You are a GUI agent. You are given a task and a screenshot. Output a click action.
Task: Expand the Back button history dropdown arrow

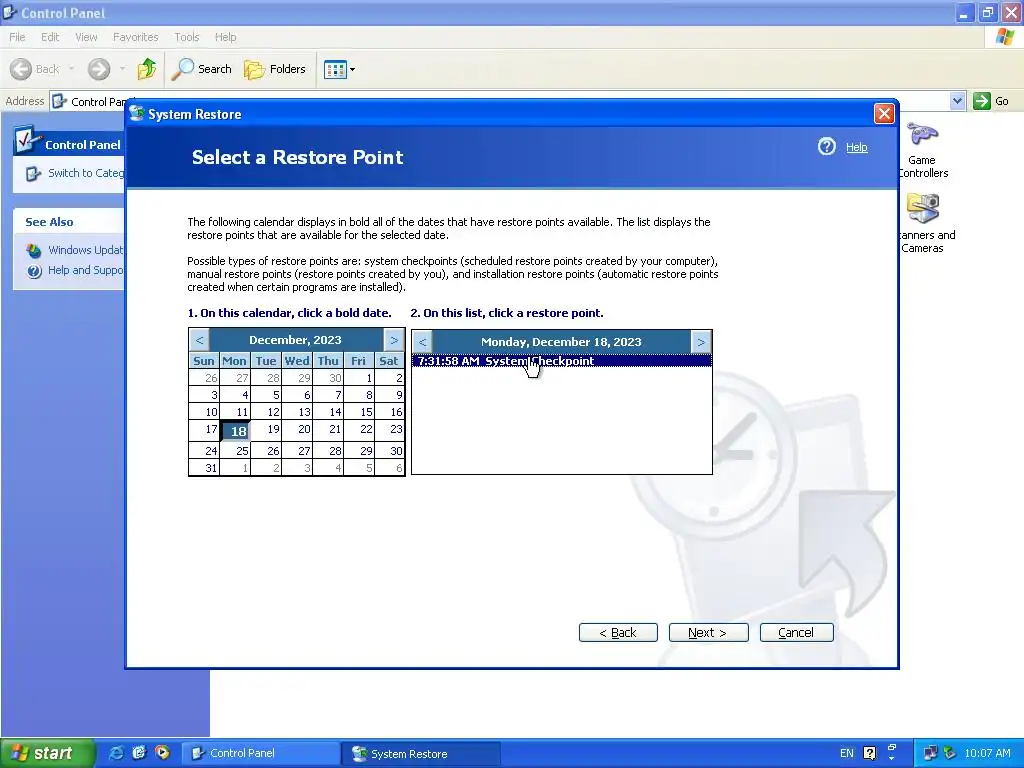click(x=71, y=69)
